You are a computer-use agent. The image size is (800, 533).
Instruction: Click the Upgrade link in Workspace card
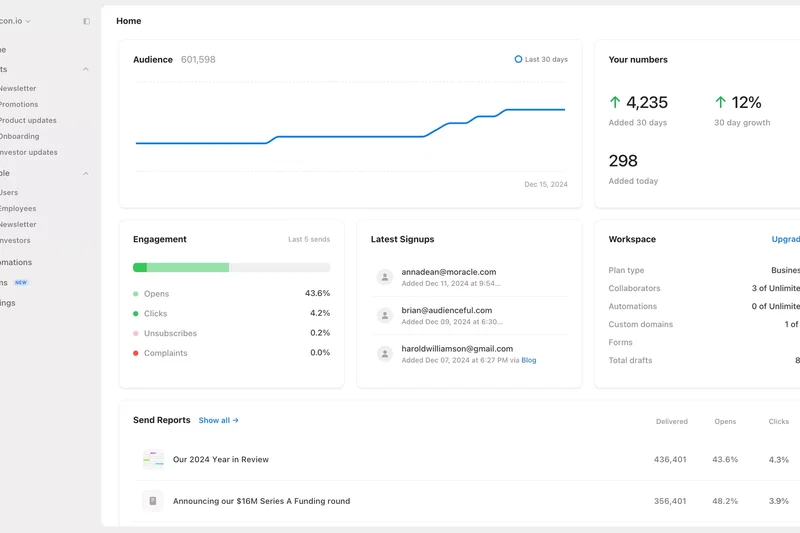click(x=786, y=239)
